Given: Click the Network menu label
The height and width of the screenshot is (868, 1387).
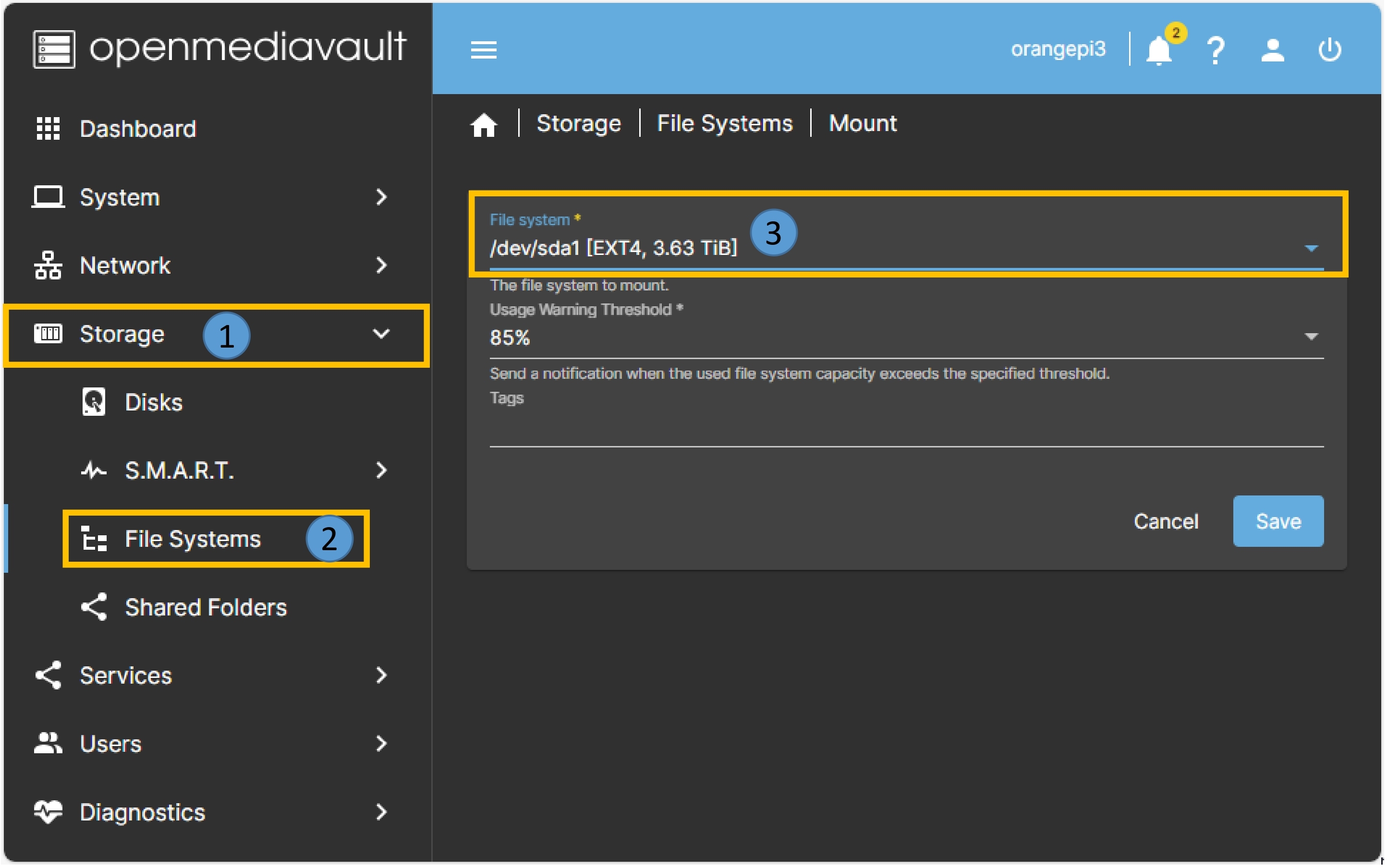Looking at the screenshot, I should coord(126,265).
